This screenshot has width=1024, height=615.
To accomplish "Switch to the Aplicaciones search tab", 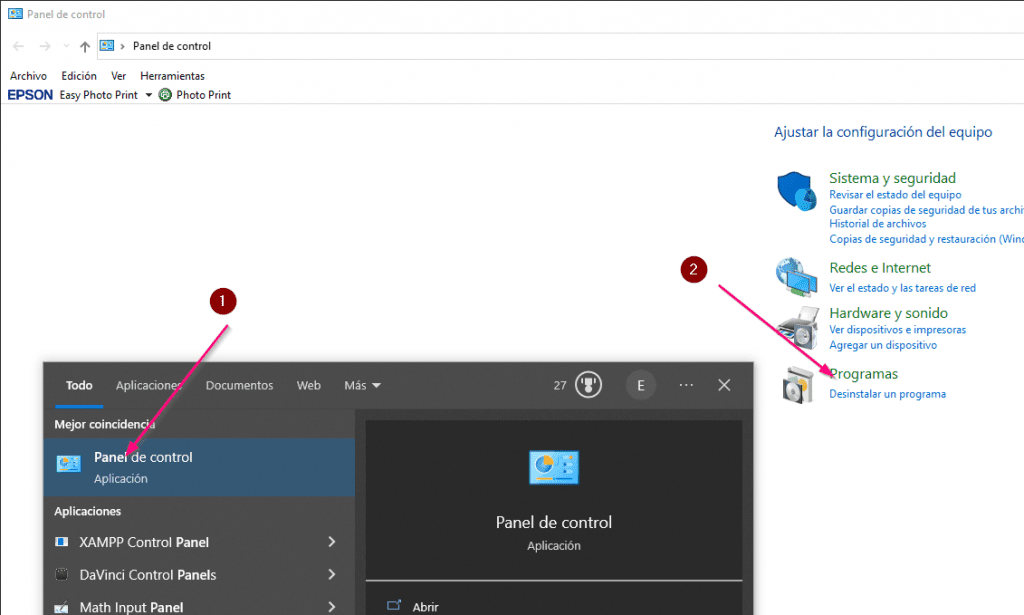I will 149,385.
